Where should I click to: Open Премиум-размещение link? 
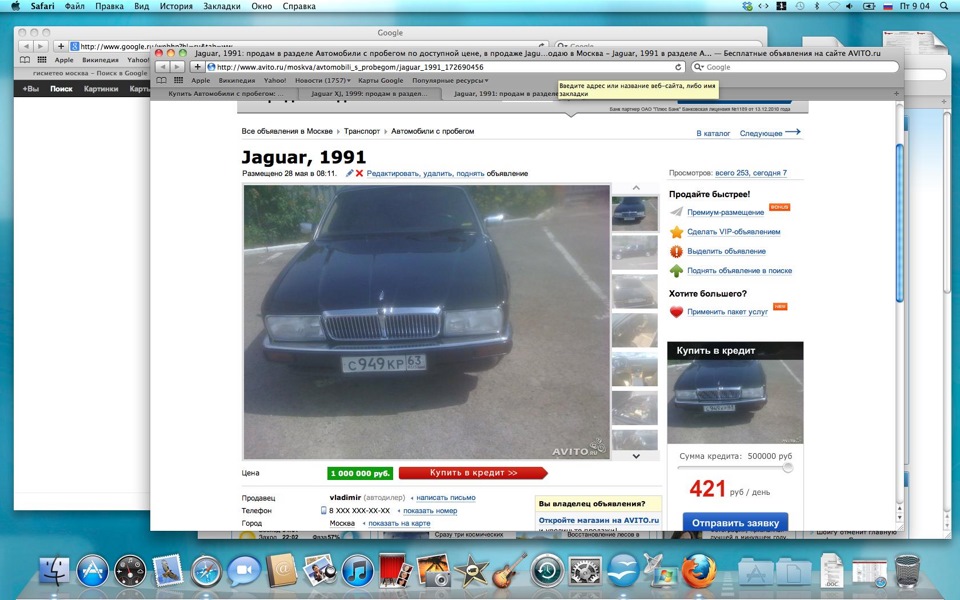[x=726, y=212]
